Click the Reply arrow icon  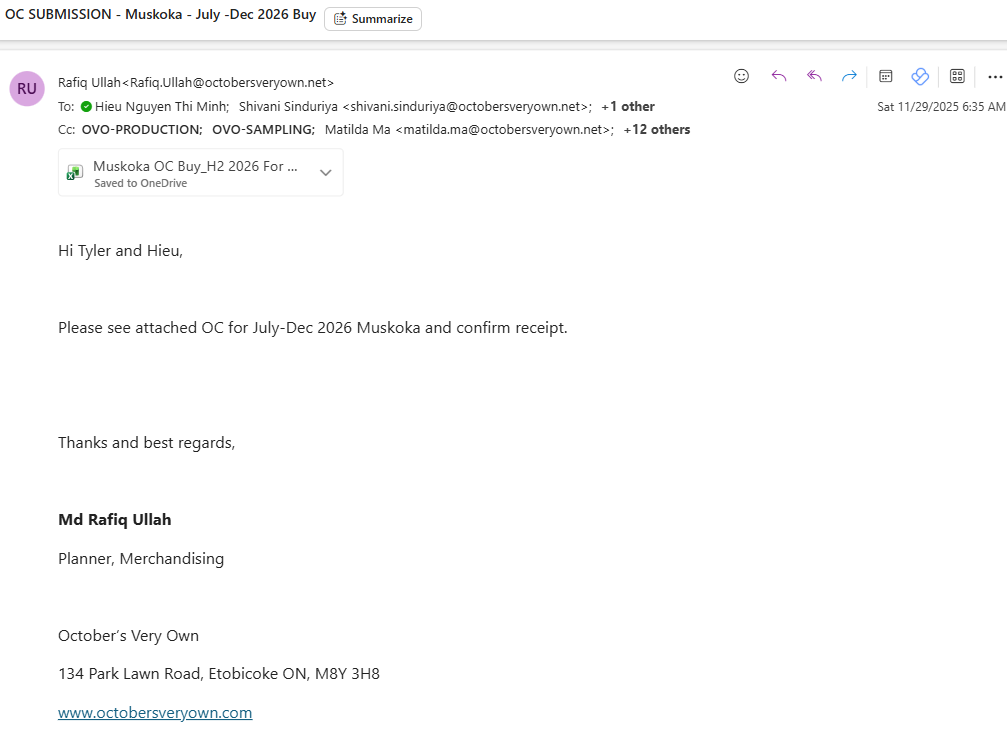778,76
